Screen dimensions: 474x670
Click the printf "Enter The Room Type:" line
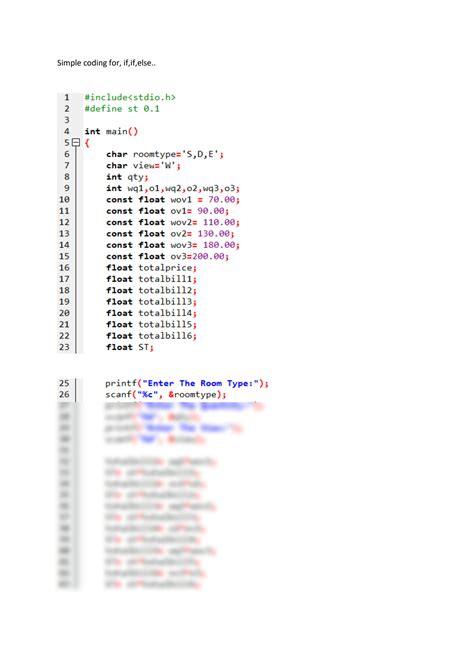coord(187,383)
